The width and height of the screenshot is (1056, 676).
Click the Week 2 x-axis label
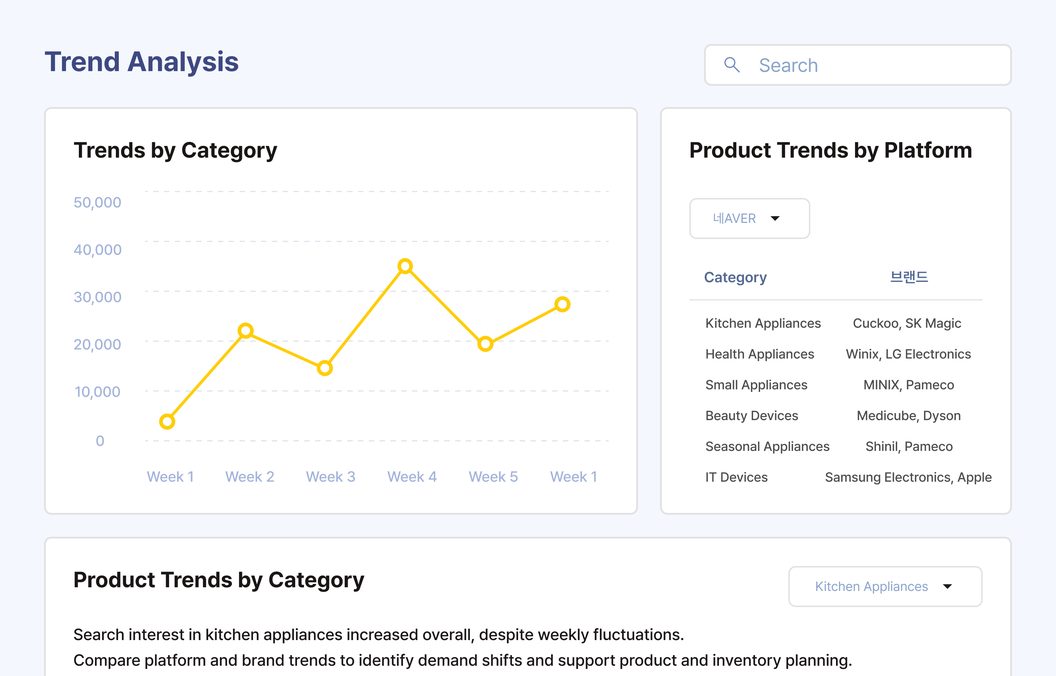(250, 477)
